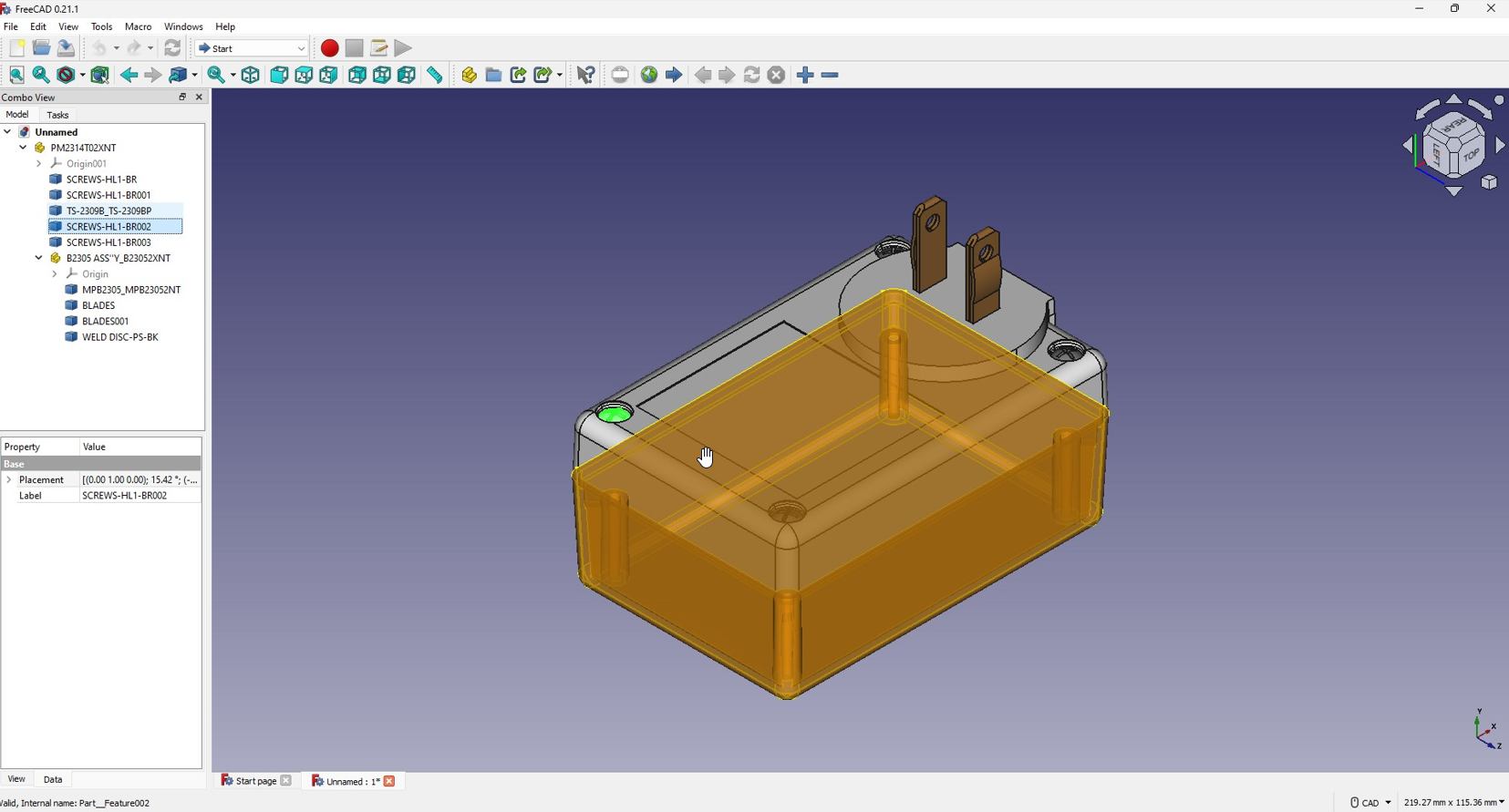
Task: Open the Macro menu
Action: tap(139, 26)
